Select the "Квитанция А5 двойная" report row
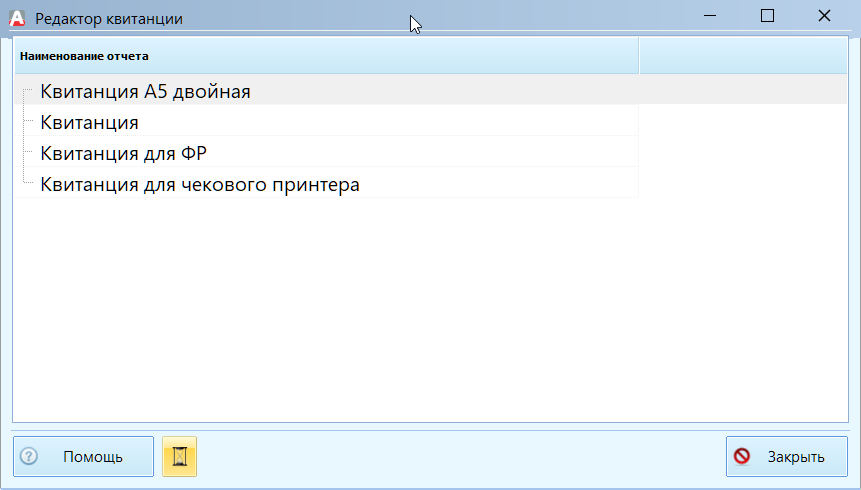 [x=430, y=91]
